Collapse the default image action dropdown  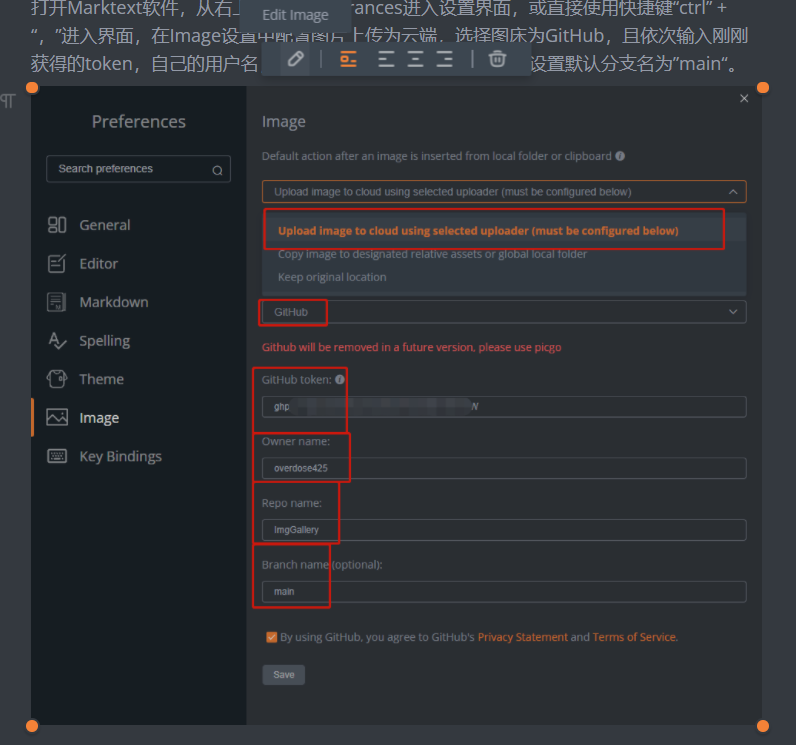click(x=504, y=192)
